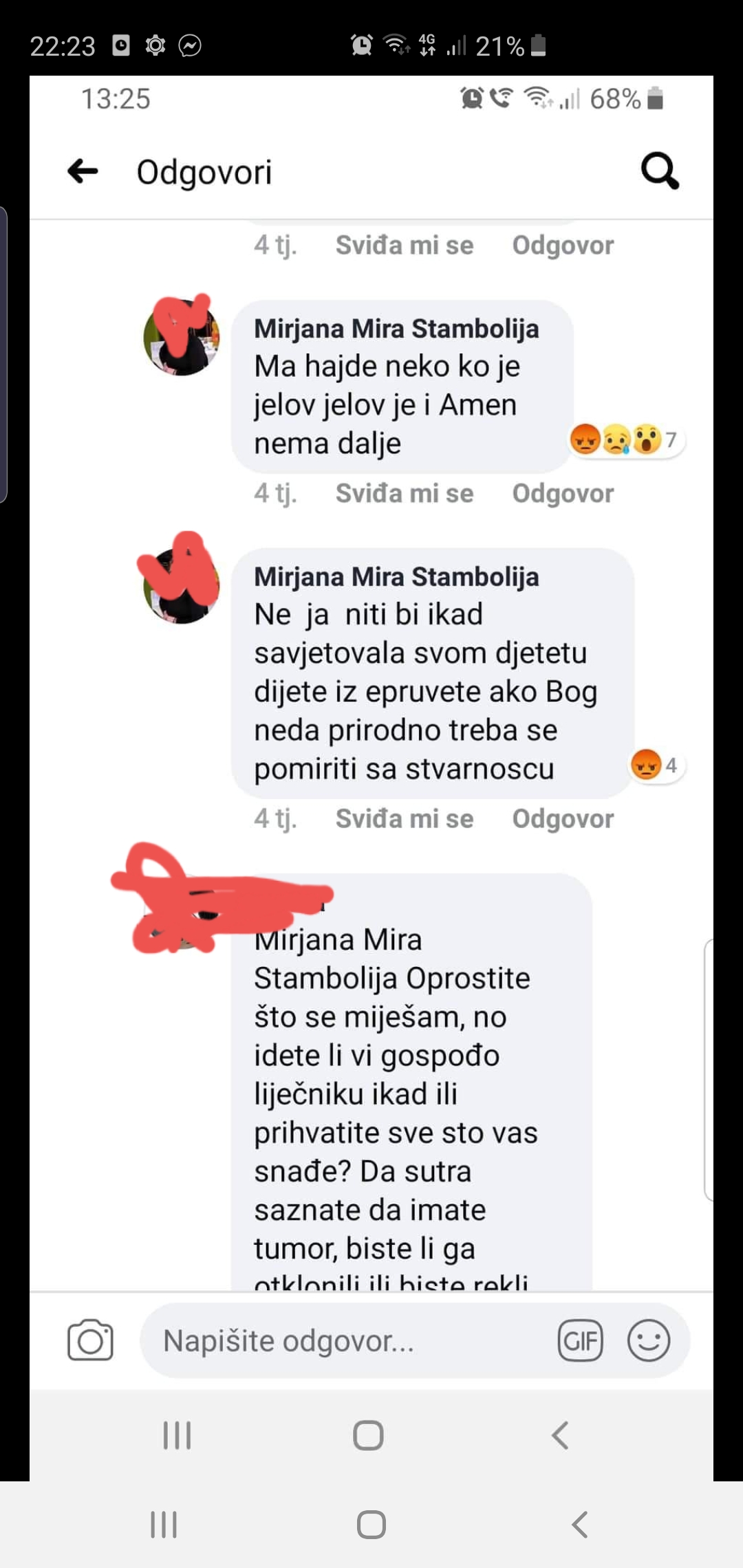This screenshot has width=743, height=1568.
Task: Open the GIF picker
Action: 580,1340
